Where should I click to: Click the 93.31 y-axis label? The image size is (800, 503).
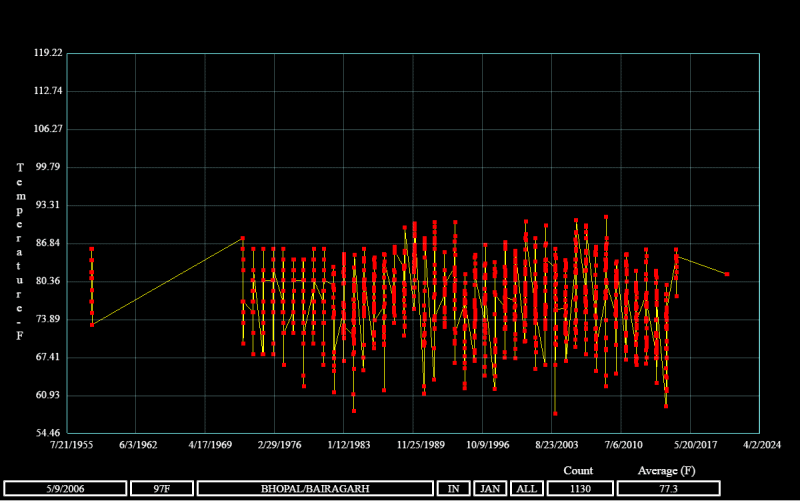click(48, 205)
